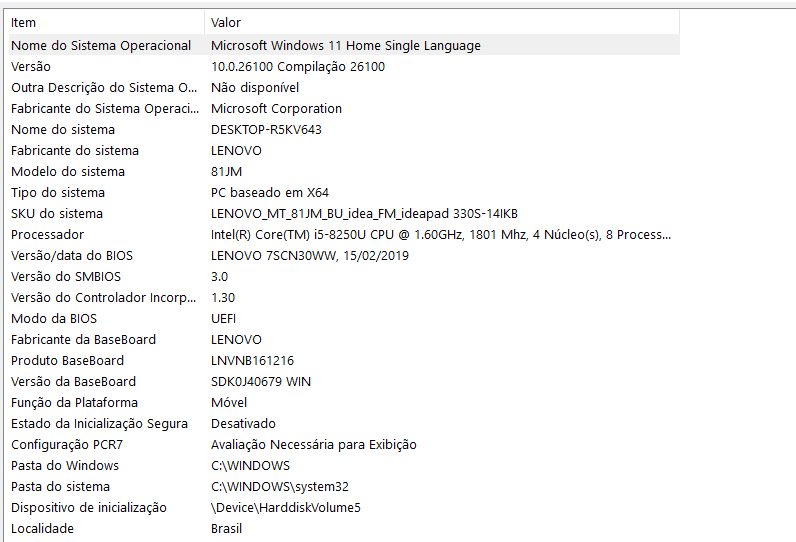Select the 'Fabricante da BaseBoard' row
Image resolution: width=796 pixels, height=542 pixels.
(344, 340)
